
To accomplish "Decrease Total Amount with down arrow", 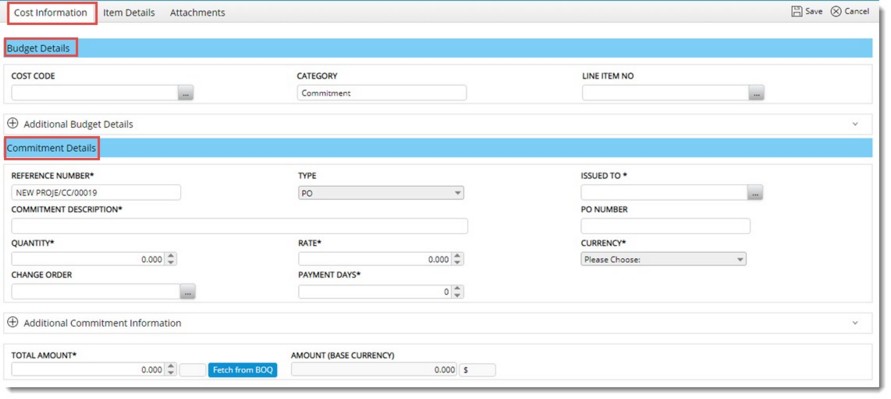I will [x=171, y=373].
